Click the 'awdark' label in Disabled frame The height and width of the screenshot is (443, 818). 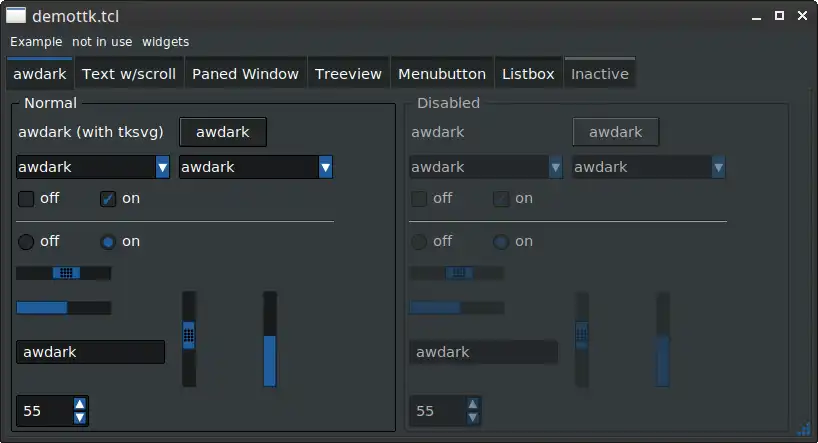click(438, 132)
